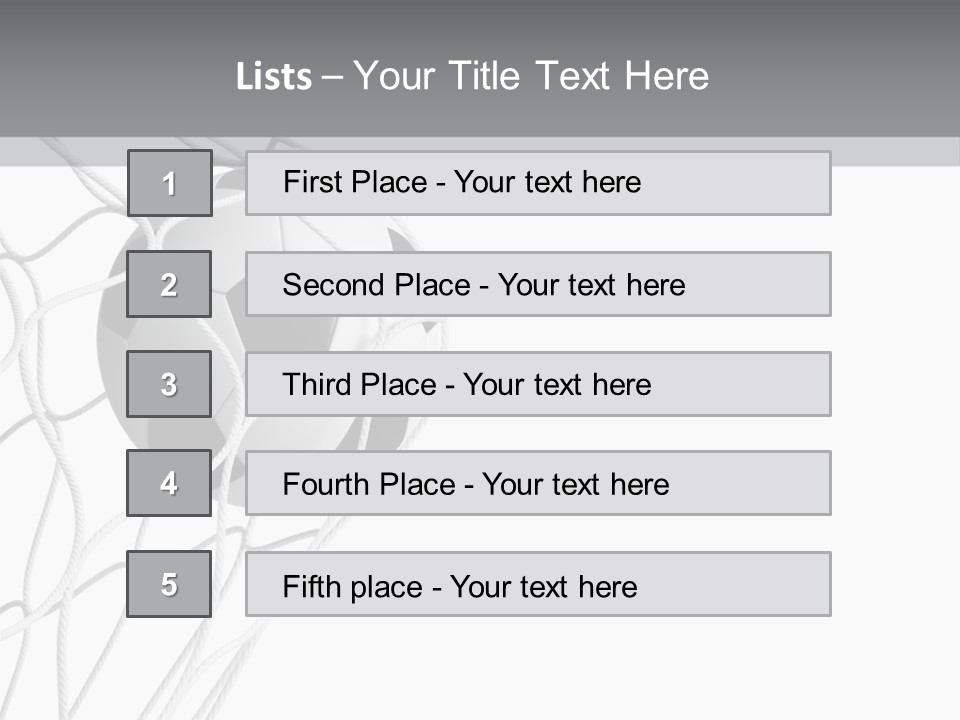Click the bold word "Lists" in the title
Screen dimensions: 960x720
click(x=273, y=77)
